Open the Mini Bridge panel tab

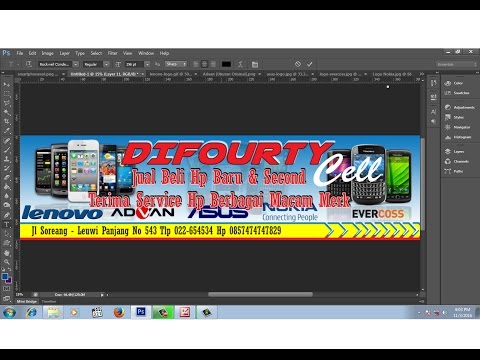(x=27, y=302)
